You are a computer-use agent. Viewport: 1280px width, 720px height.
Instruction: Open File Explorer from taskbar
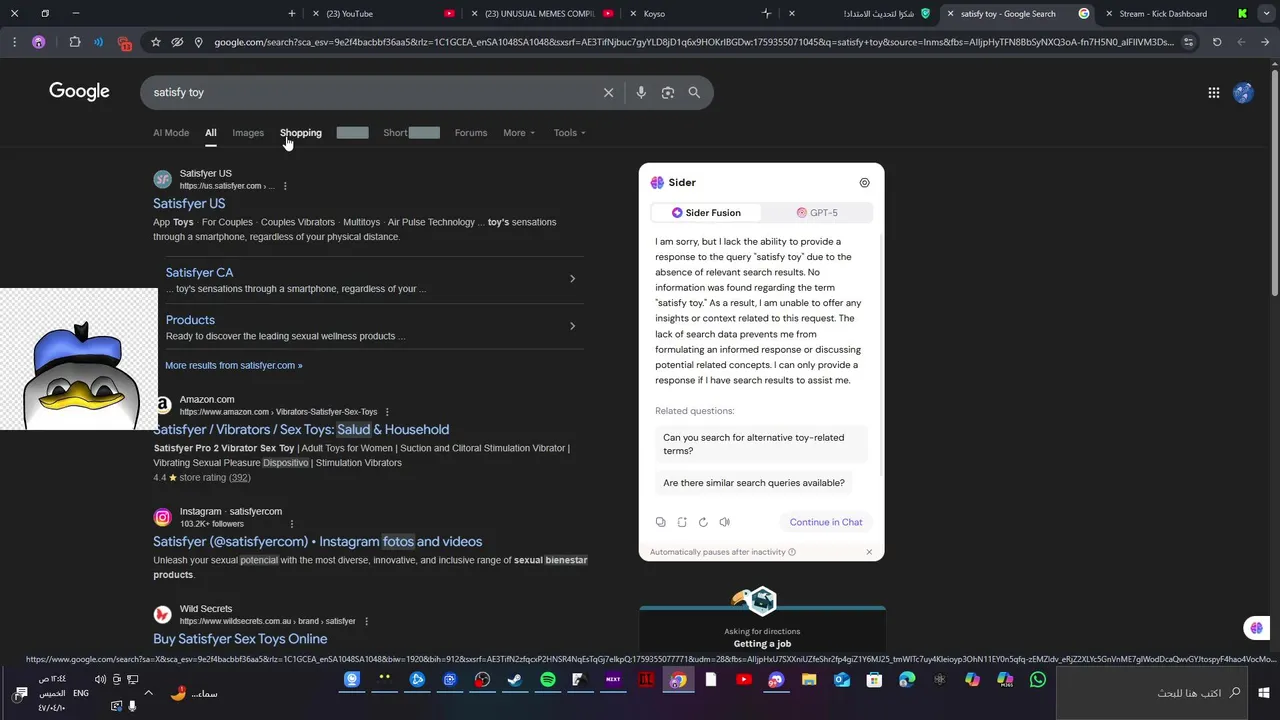809,680
